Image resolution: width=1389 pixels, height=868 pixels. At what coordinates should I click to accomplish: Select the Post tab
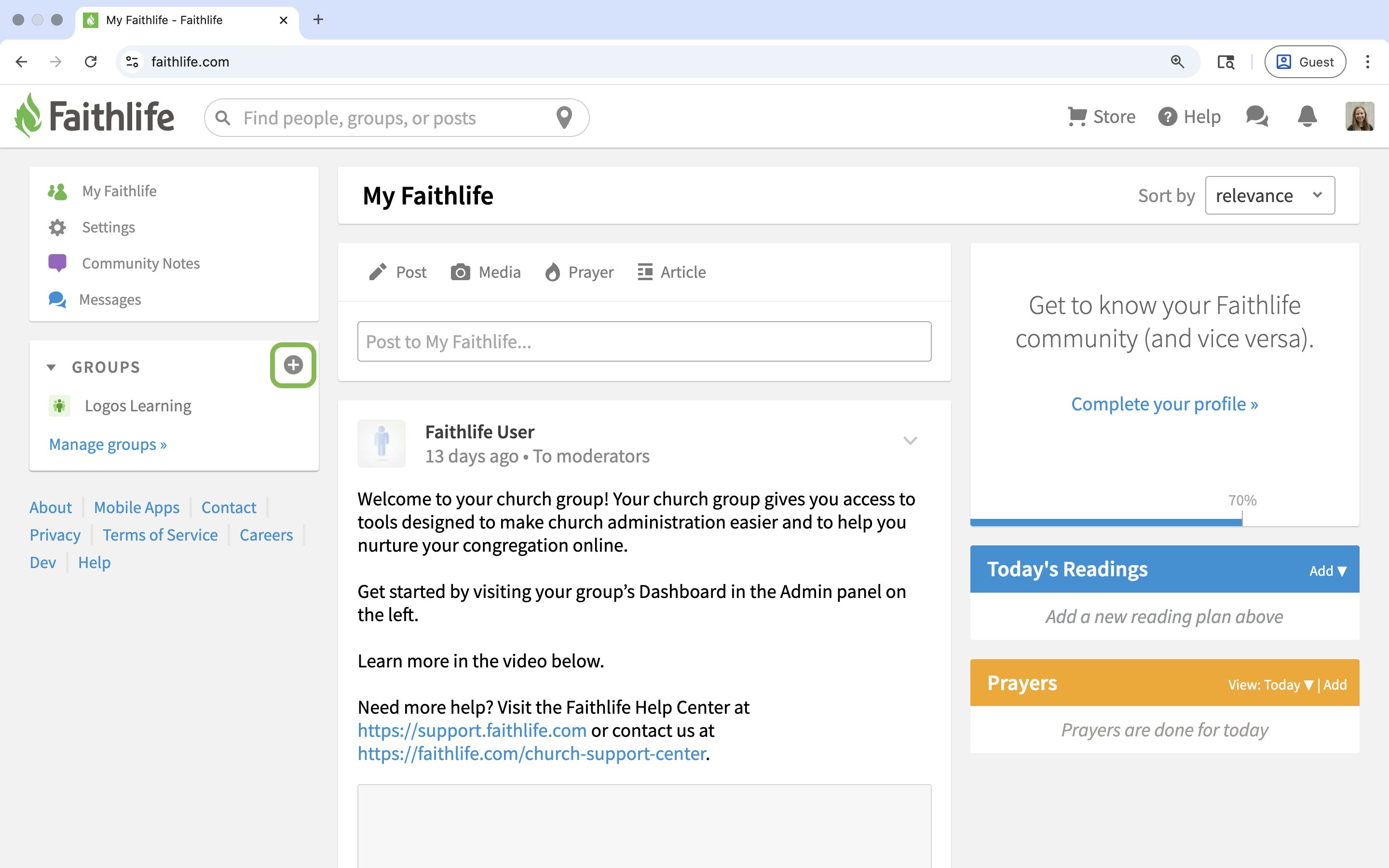coord(397,272)
